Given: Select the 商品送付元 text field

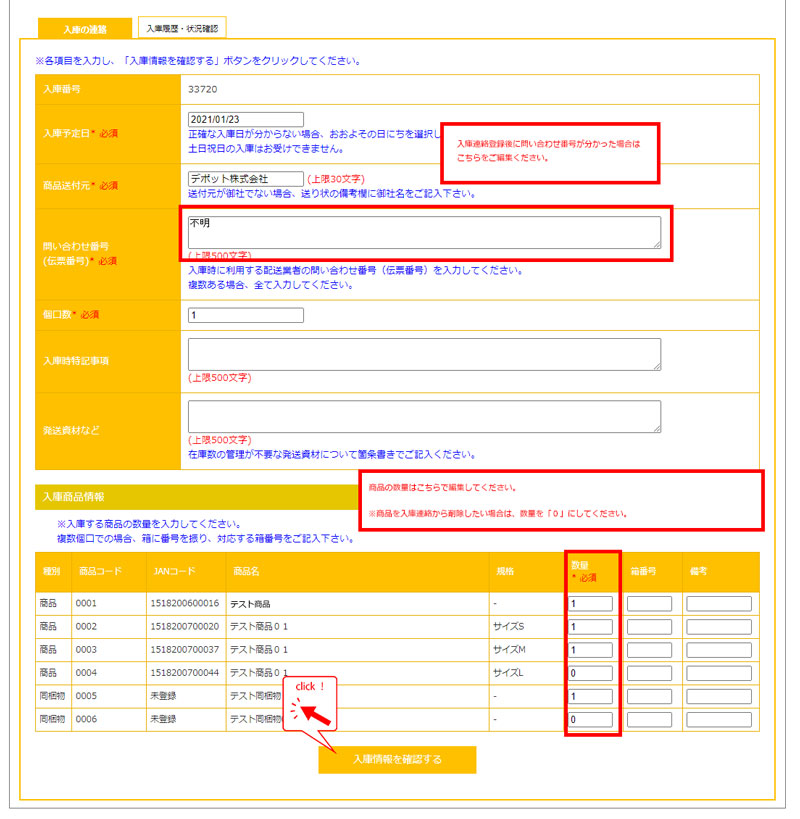Looking at the screenshot, I should 245,179.
